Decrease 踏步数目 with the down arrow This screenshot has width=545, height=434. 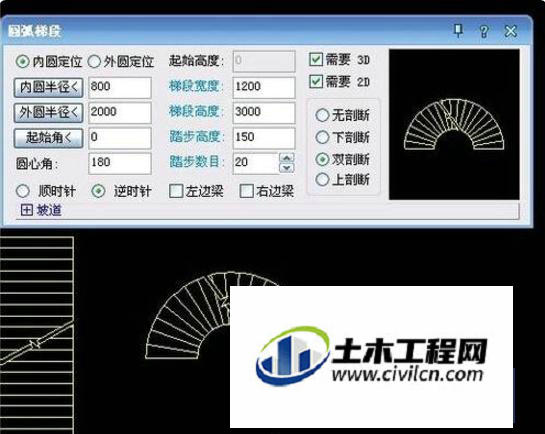[287, 168]
